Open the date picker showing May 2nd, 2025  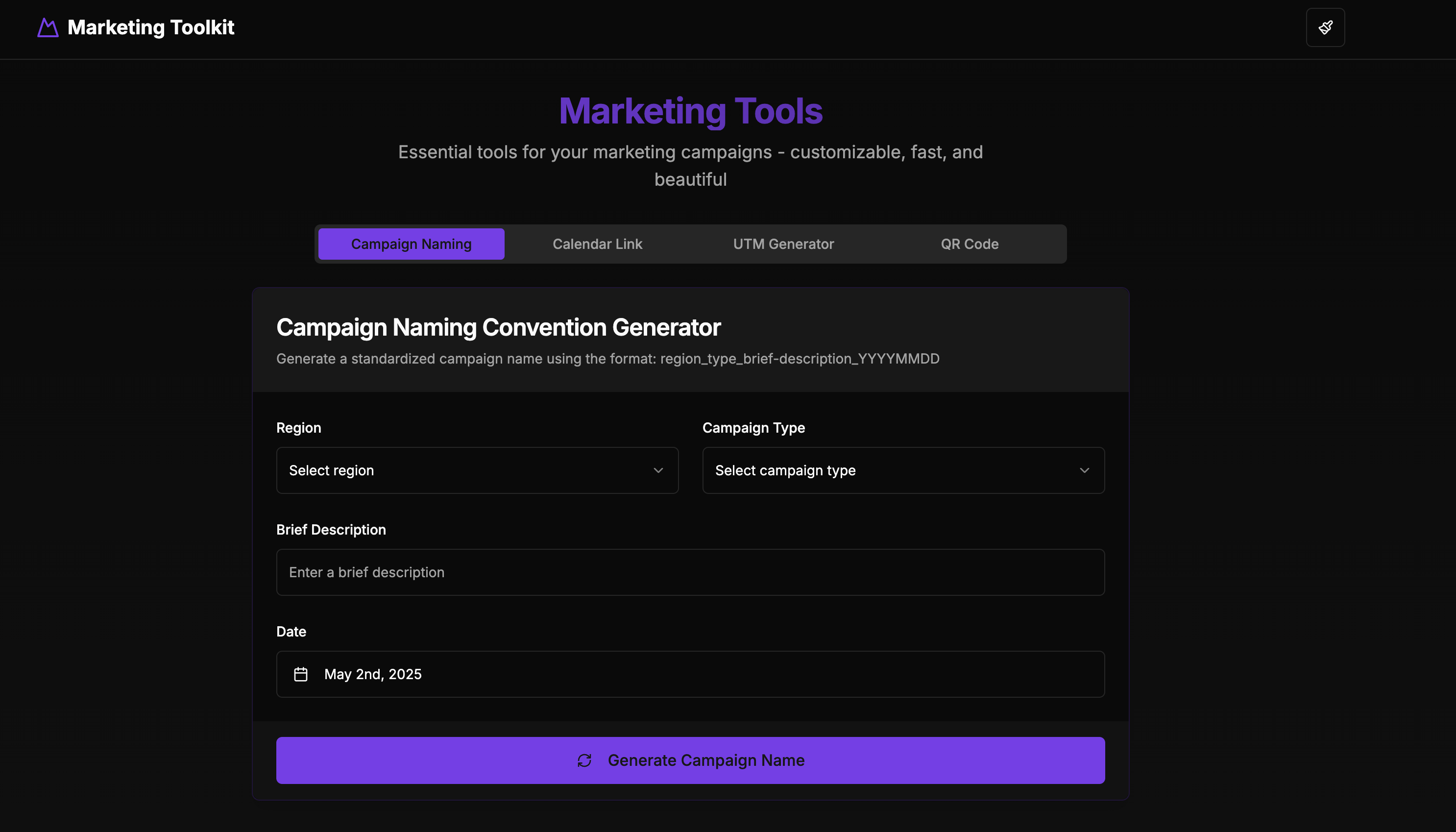690,674
